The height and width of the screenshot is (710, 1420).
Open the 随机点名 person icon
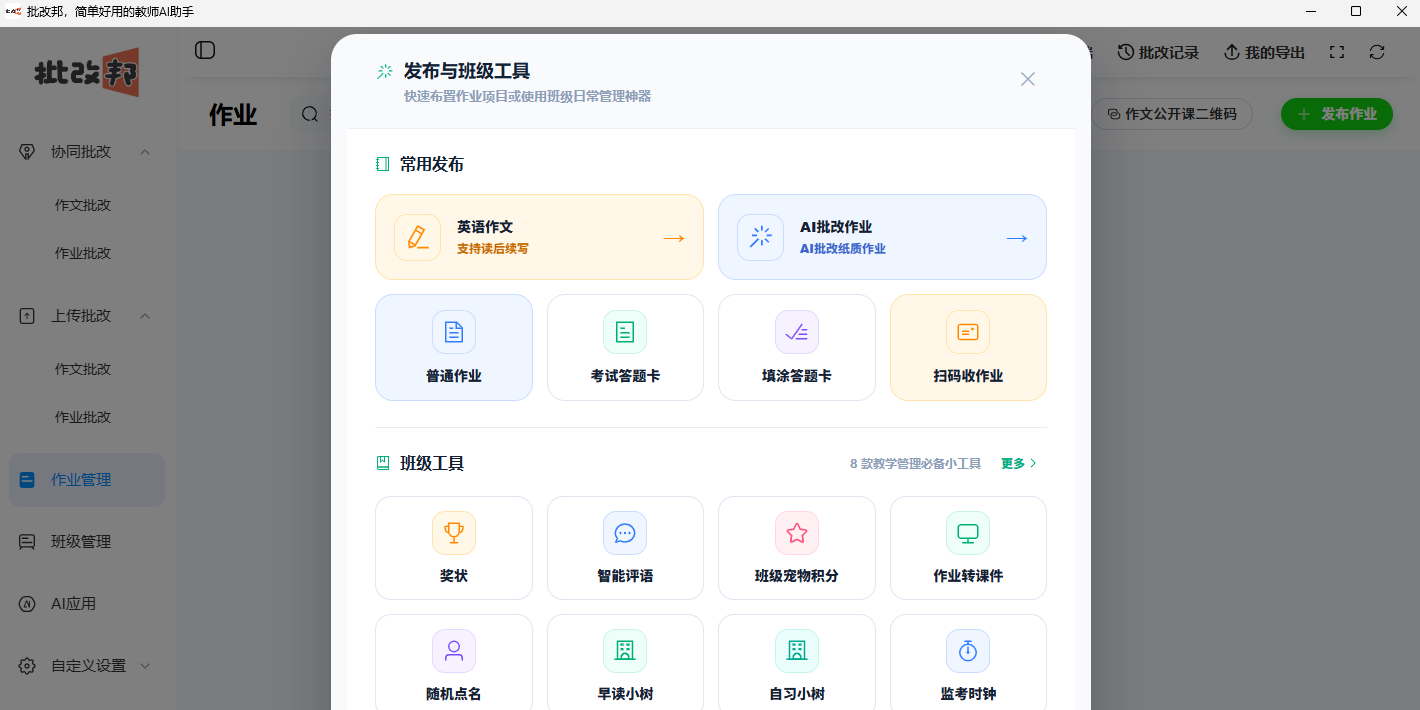[454, 651]
